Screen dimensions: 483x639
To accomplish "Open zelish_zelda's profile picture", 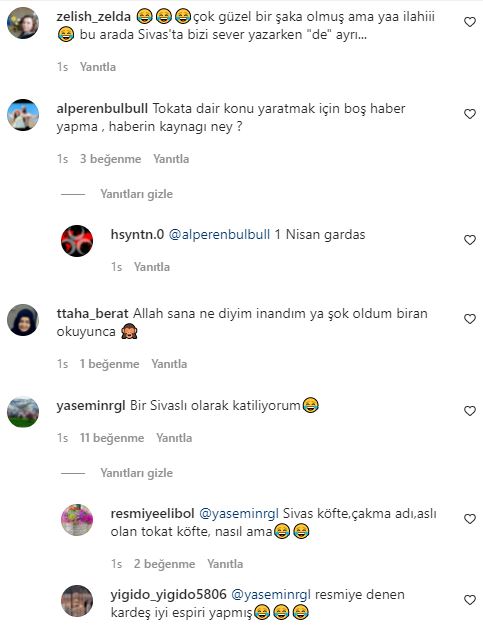I will click(x=23, y=23).
